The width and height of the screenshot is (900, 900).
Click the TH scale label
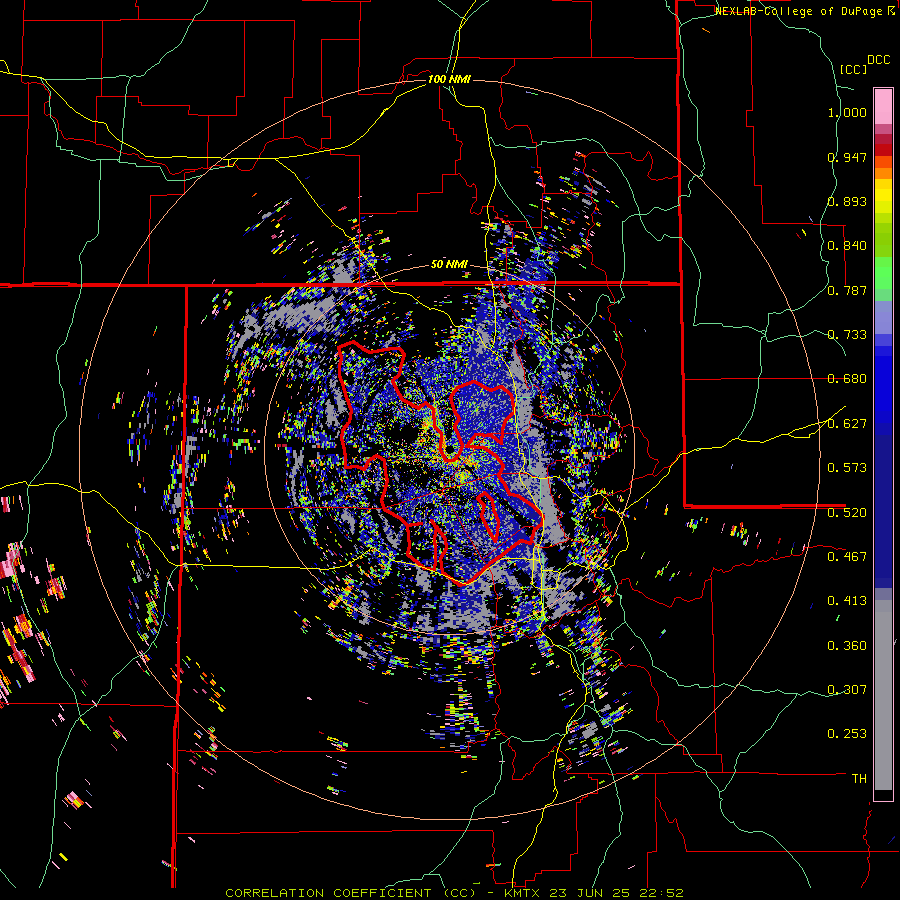[x=859, y=779]
